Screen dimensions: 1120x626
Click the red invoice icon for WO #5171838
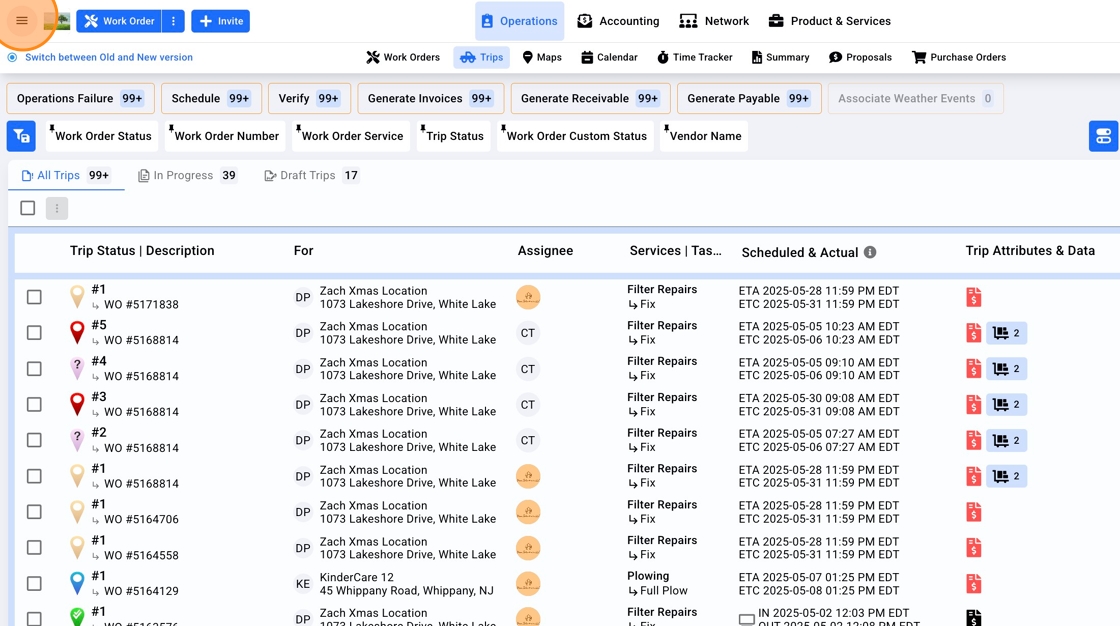click(x=973, y=297)
